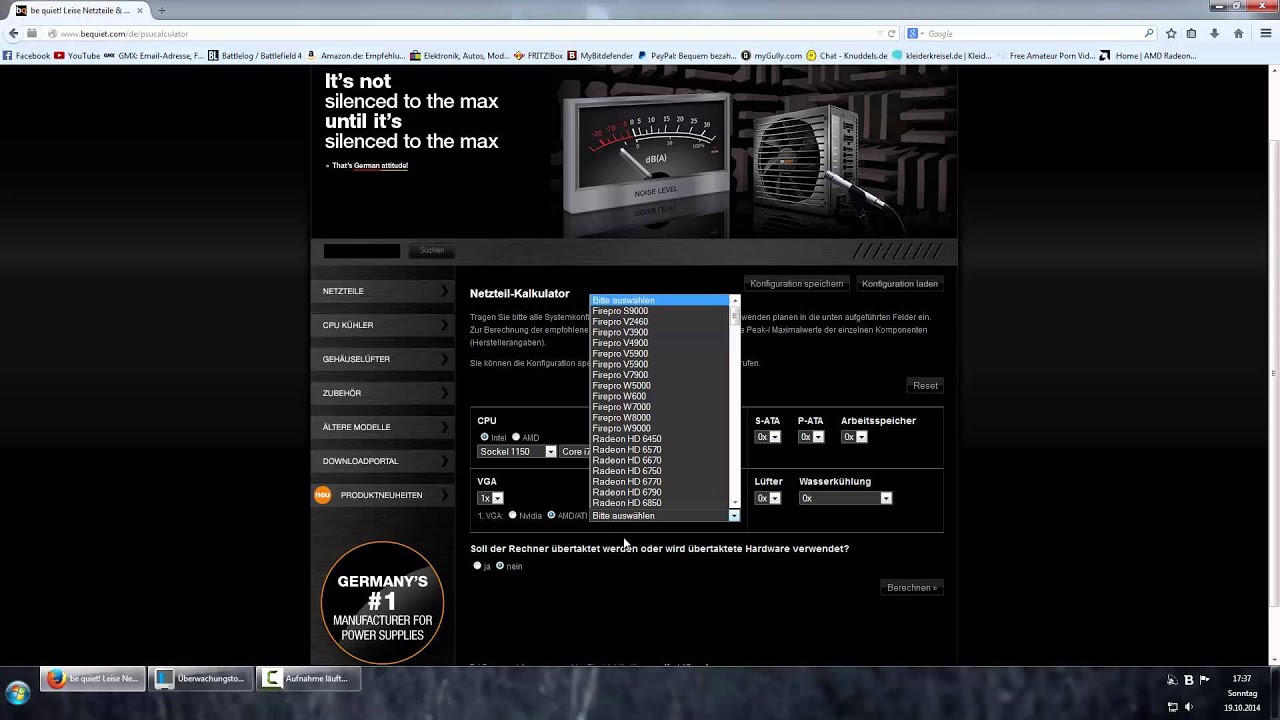
Task: Open the S-ATA count dropdown
Action: pos(768,436)
